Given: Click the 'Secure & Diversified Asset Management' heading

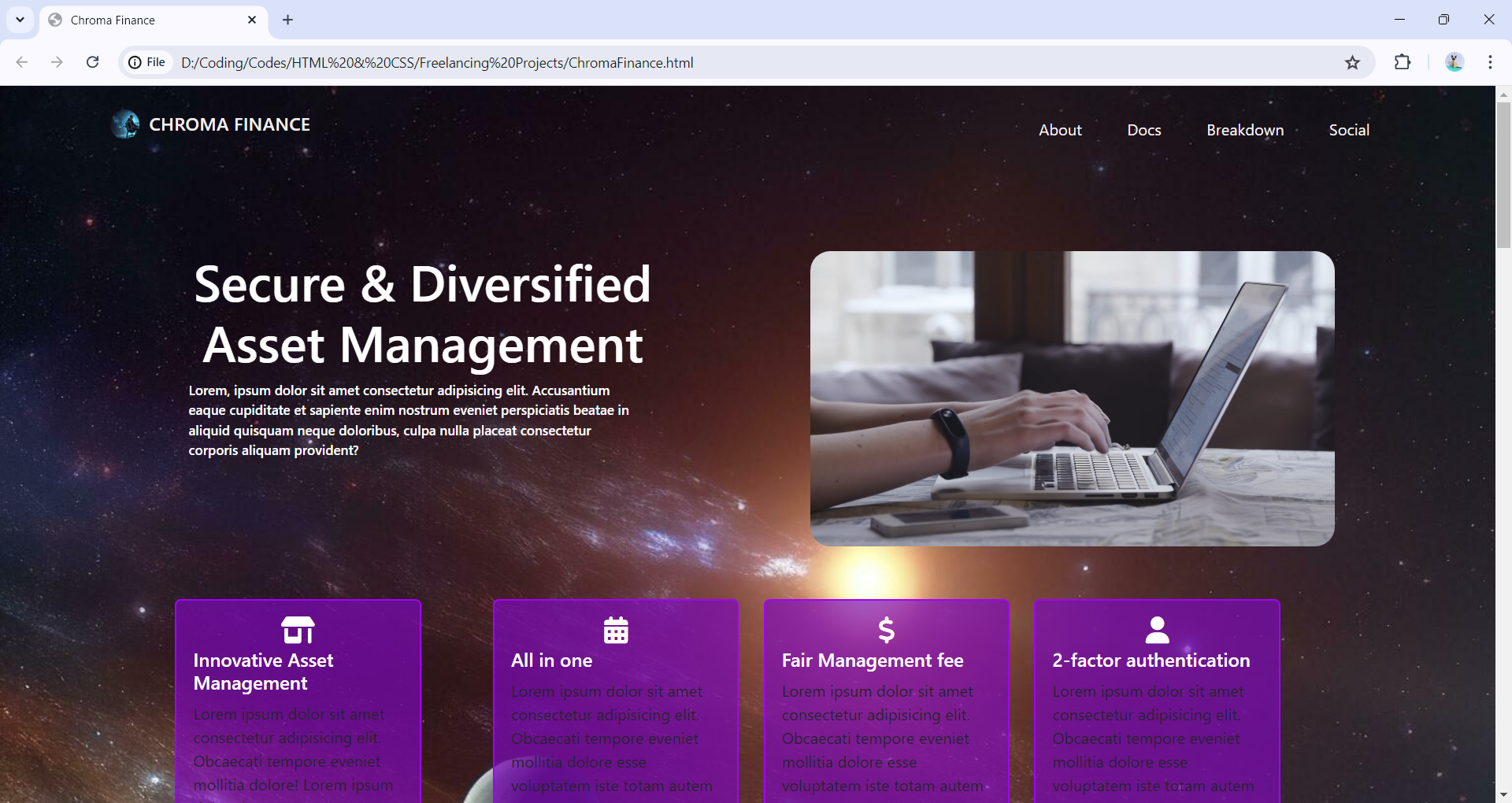Looking at the screenshot, I should [x=423, y=314].
